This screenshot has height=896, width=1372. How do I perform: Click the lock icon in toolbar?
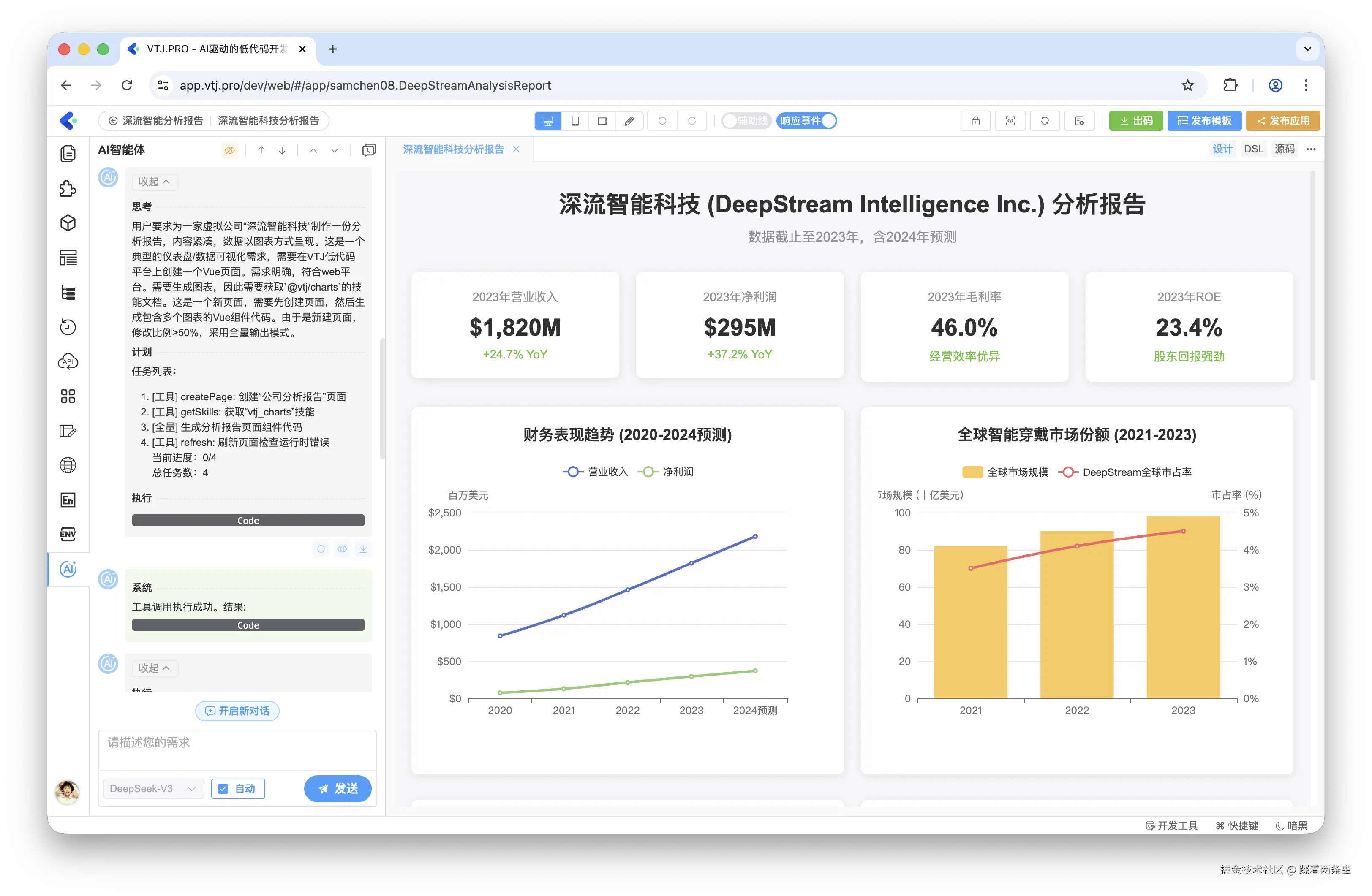pyautogui.click(x=975, y=121)
